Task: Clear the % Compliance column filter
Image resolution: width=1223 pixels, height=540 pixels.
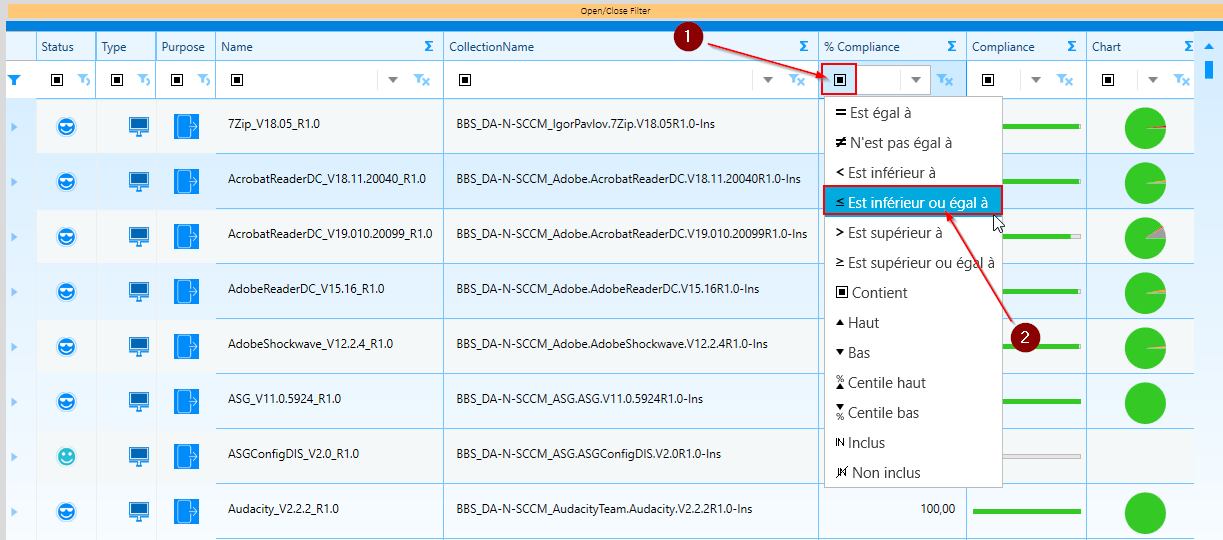Action: pos(945,80)
